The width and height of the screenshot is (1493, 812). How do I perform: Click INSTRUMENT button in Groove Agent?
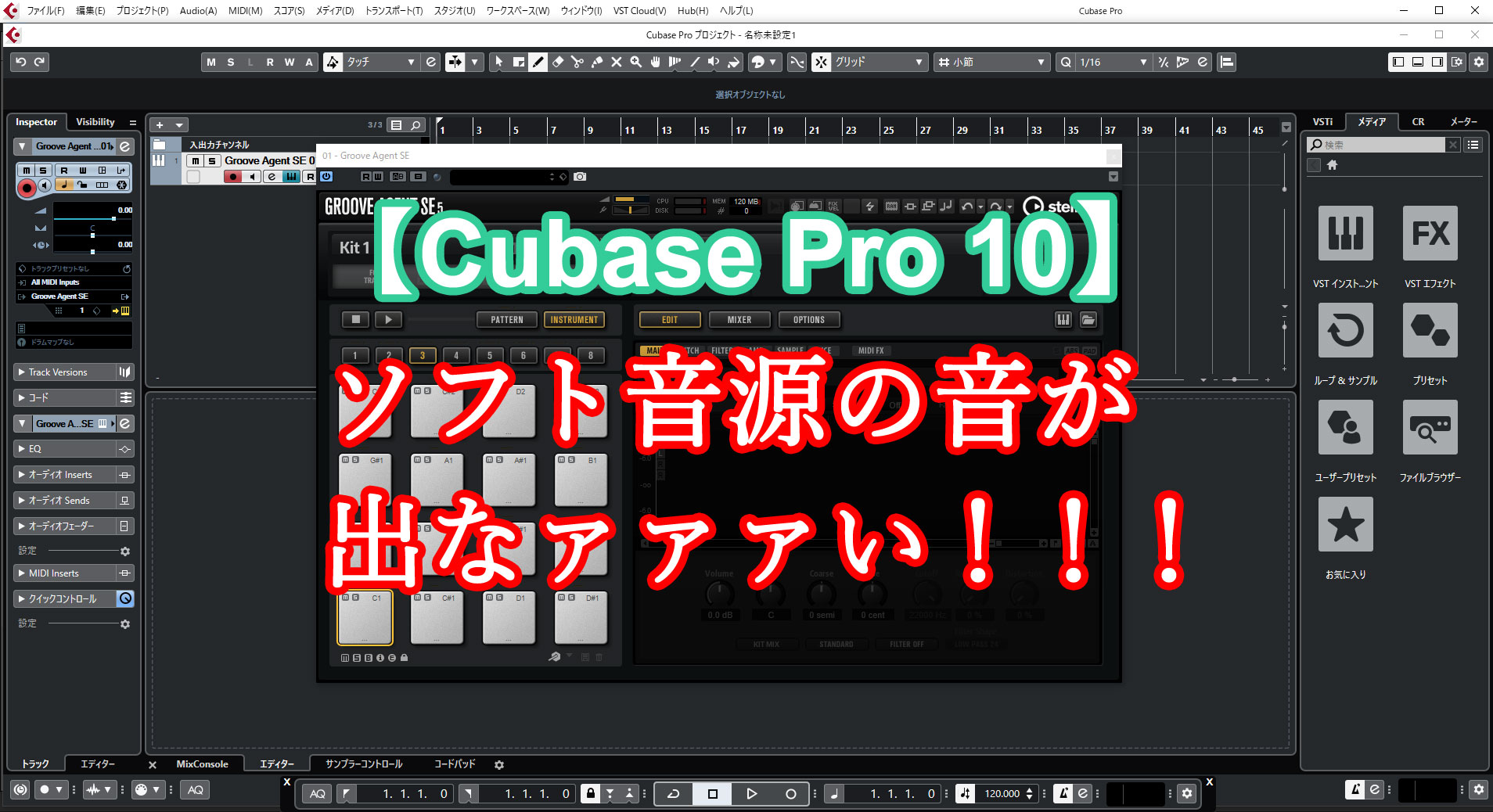tap(574, 320)
